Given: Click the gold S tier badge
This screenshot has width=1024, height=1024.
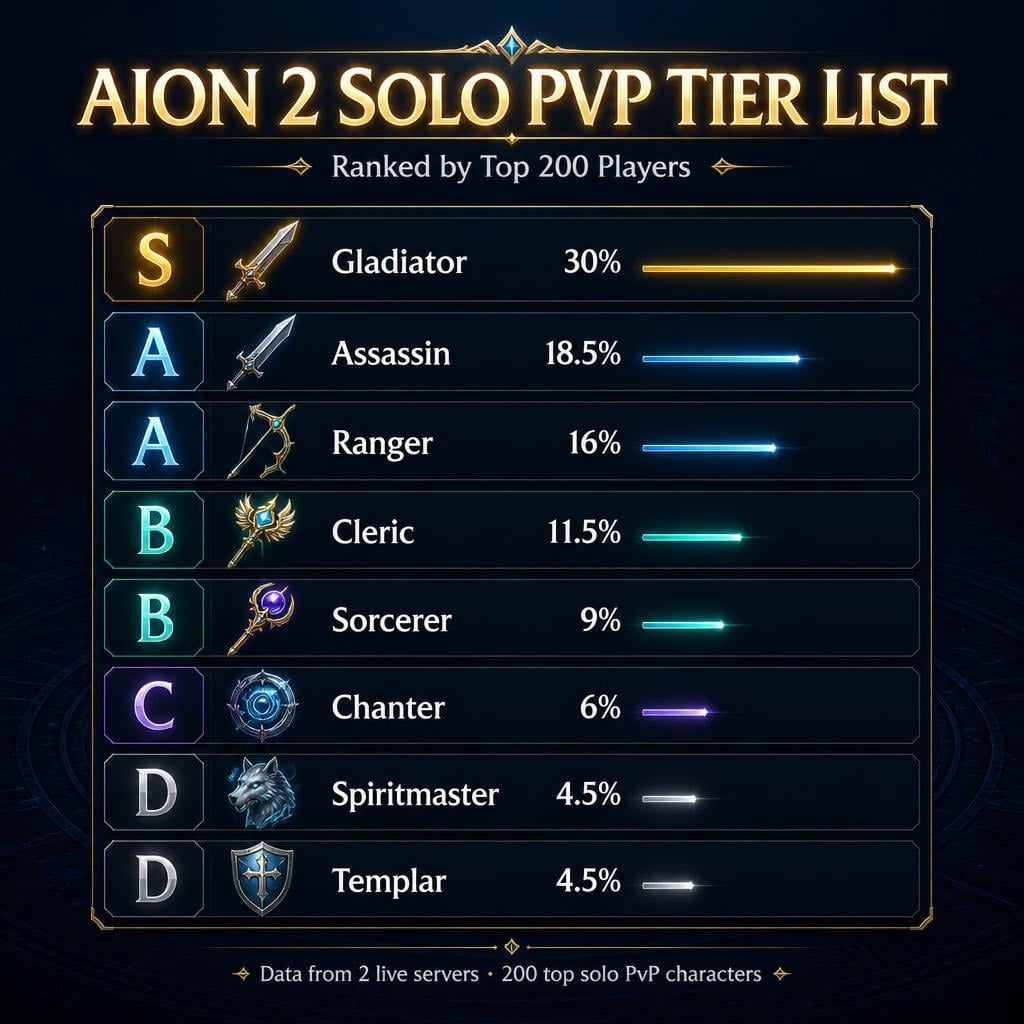Looking at the screenshot, I should point(154,260).
